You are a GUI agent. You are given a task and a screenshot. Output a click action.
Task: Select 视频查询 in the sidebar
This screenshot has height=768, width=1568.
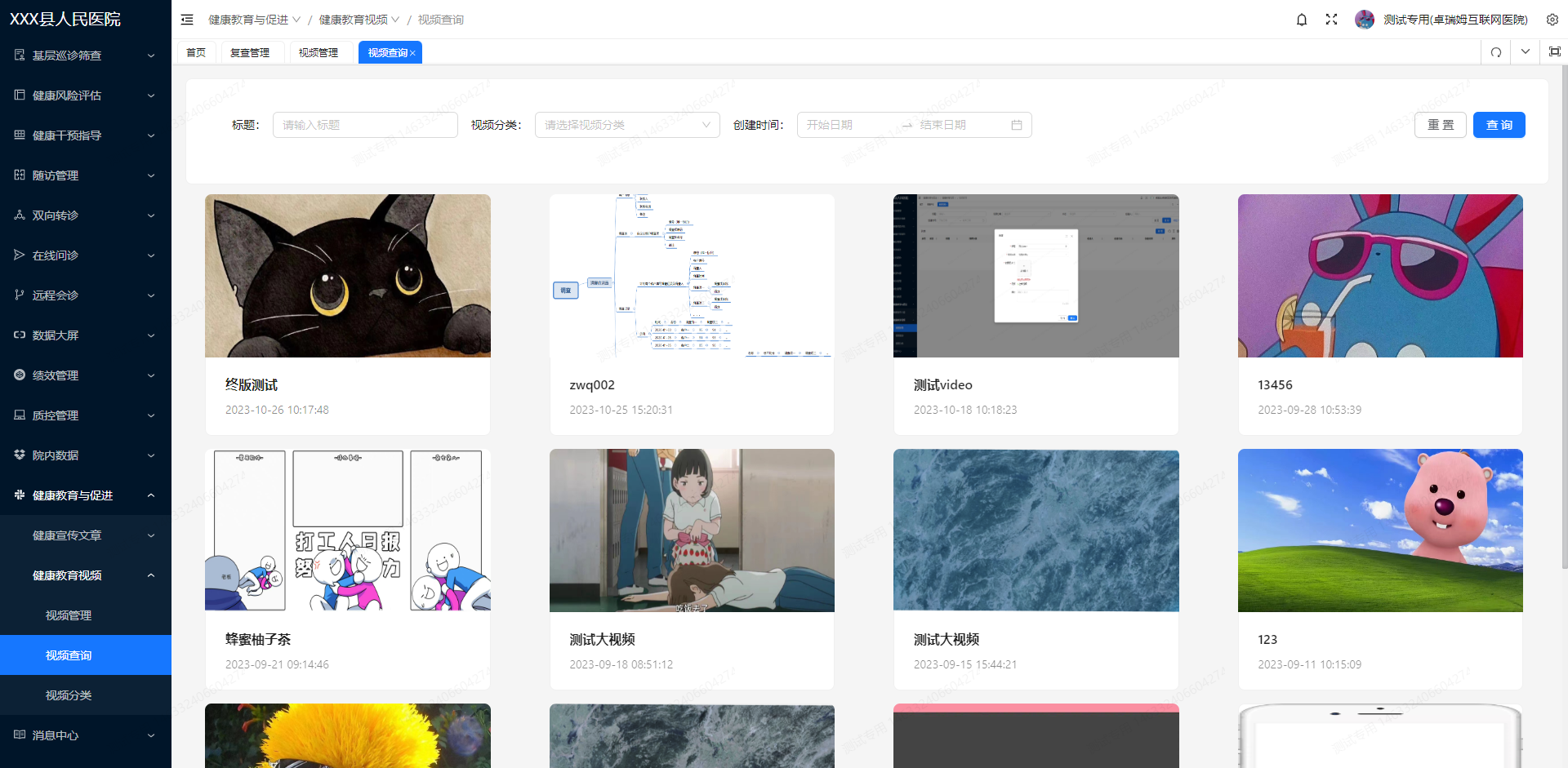point(86,655)
